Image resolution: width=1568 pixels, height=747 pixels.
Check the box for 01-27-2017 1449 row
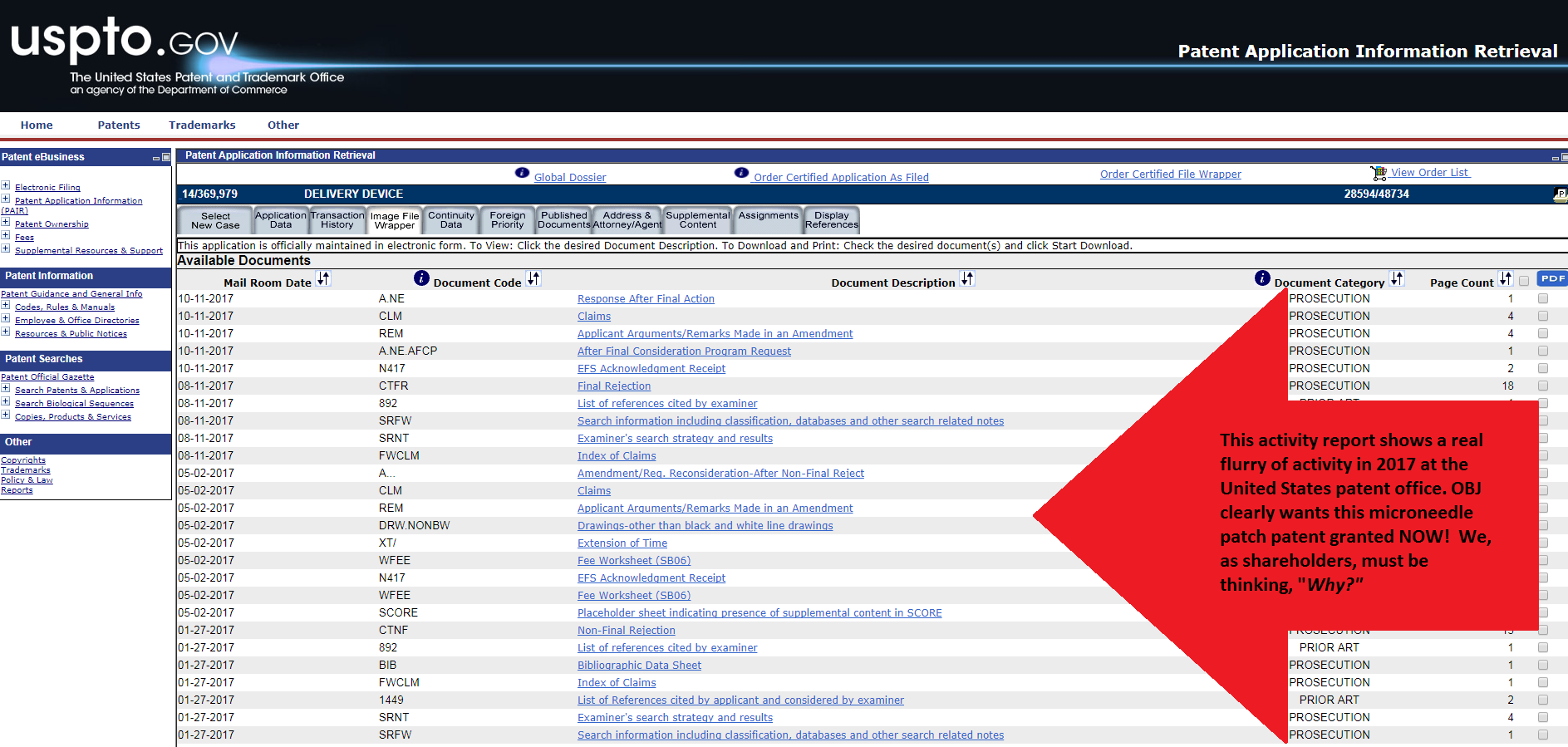click(1543, 700)
